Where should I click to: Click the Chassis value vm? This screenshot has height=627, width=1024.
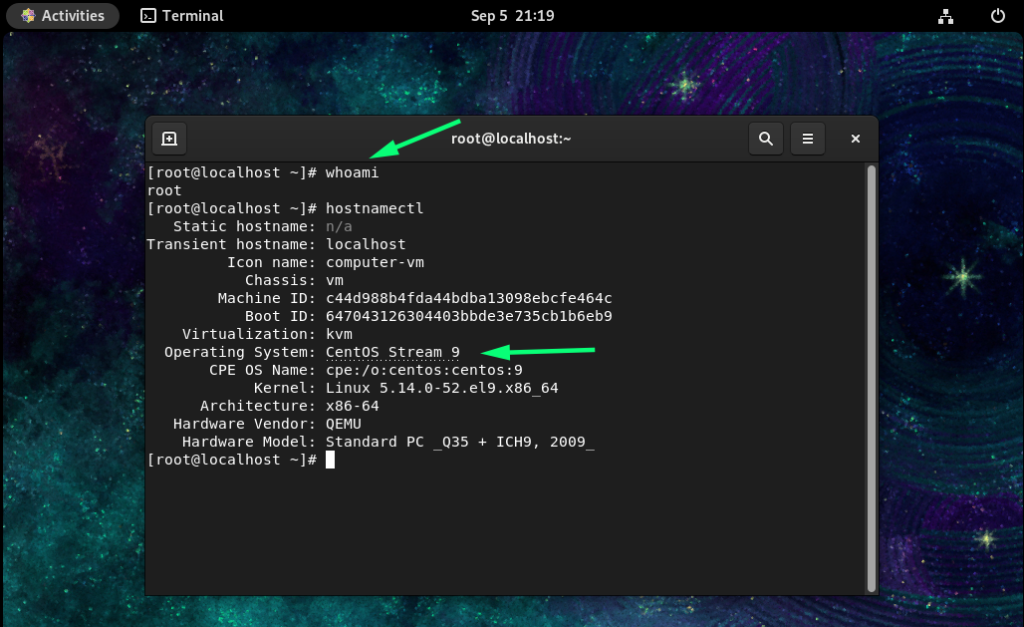tap(334, 280)
